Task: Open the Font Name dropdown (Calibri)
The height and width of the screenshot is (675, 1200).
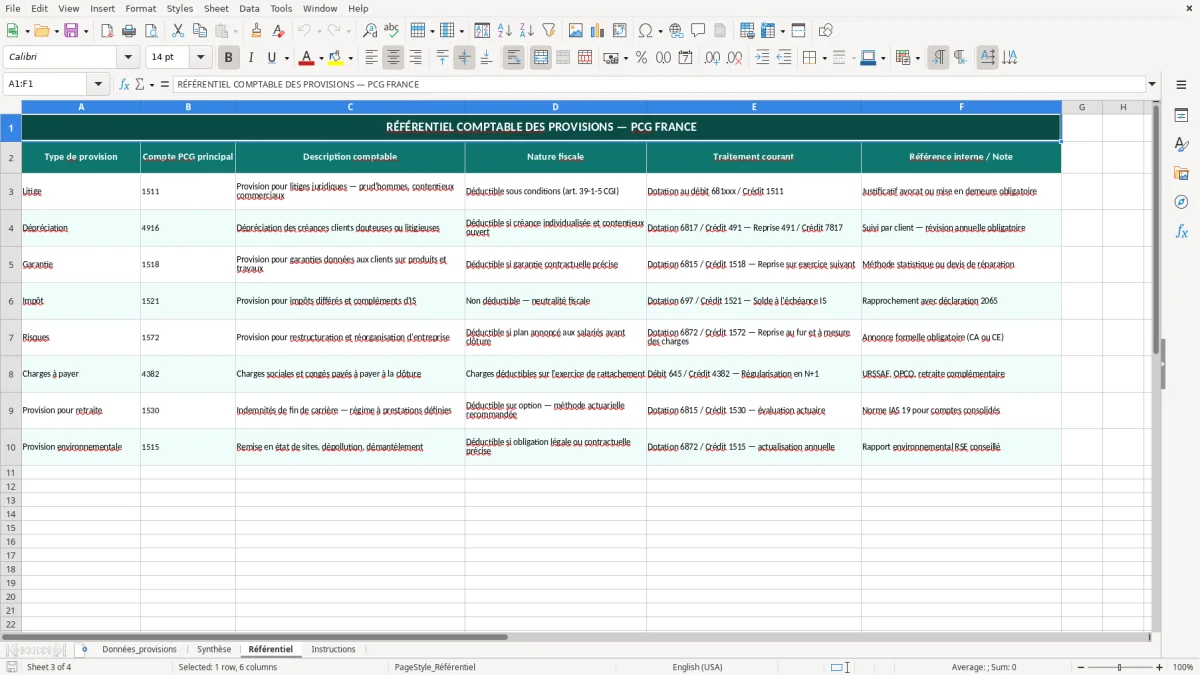Action: (128, 58)
